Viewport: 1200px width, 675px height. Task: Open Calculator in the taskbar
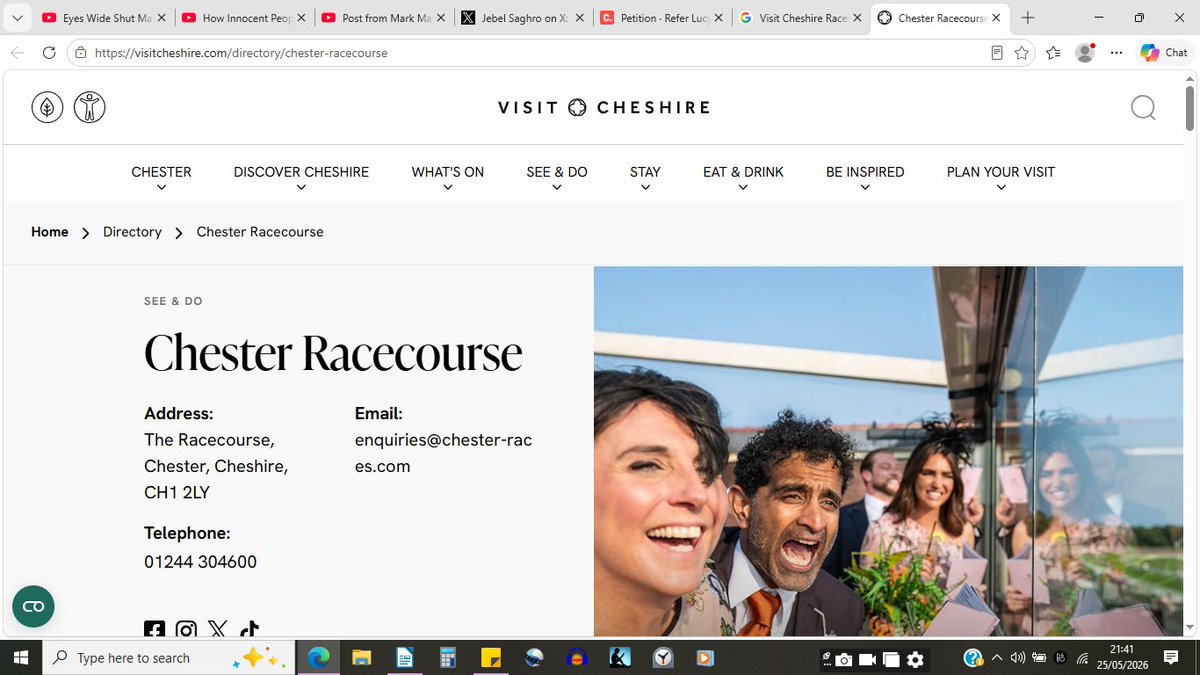coord(448,658)
